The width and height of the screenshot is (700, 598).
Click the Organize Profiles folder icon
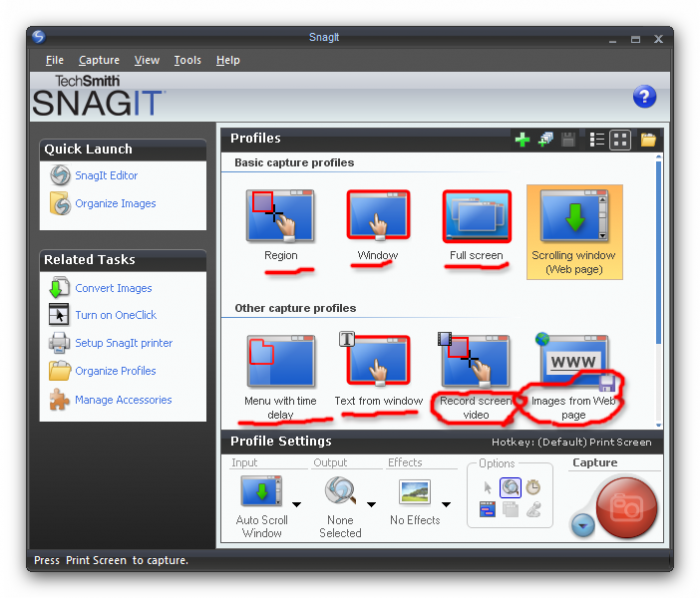[59, 371]
